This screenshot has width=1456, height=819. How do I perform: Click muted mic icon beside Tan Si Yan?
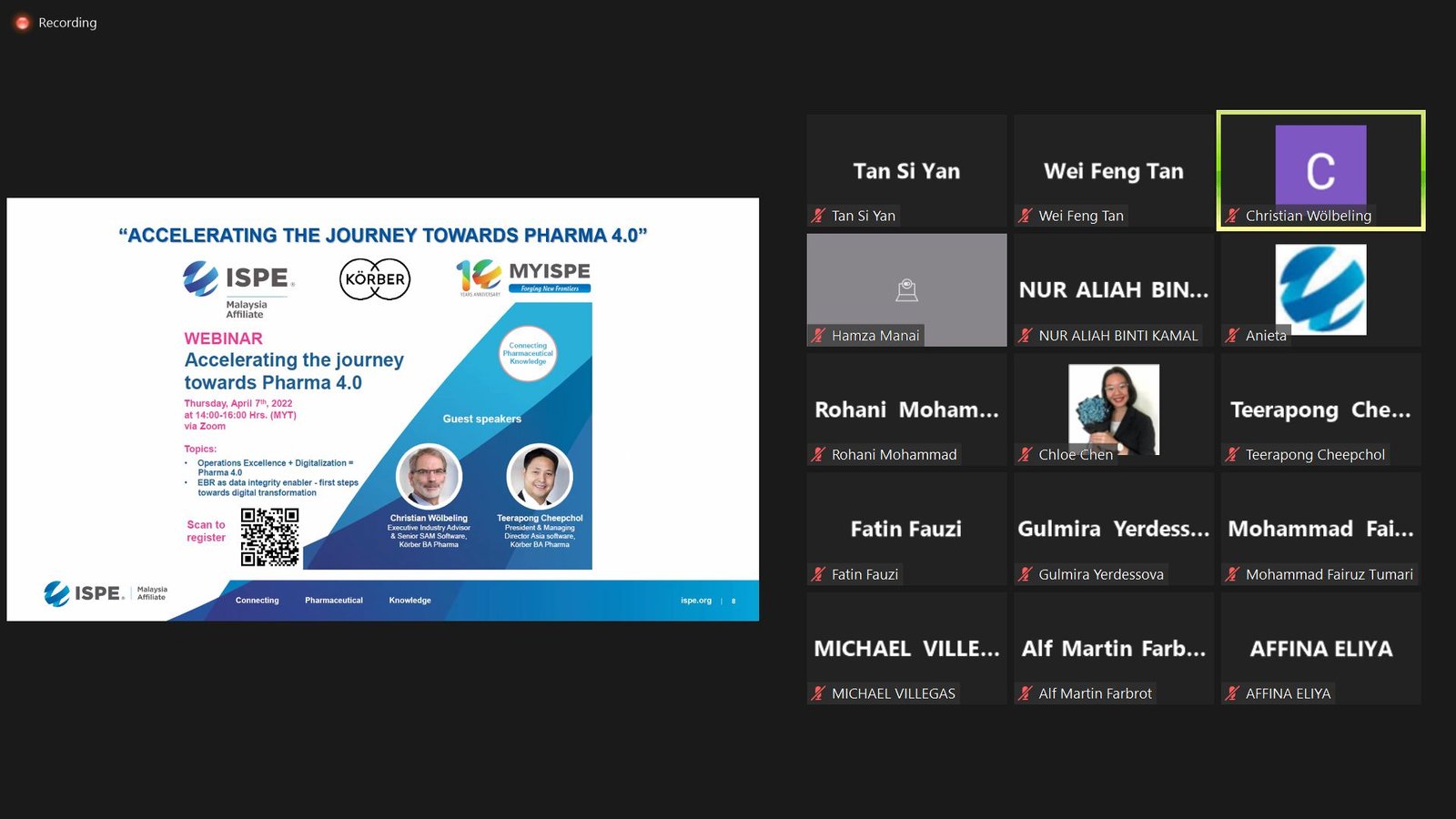(x=819, y=216)
